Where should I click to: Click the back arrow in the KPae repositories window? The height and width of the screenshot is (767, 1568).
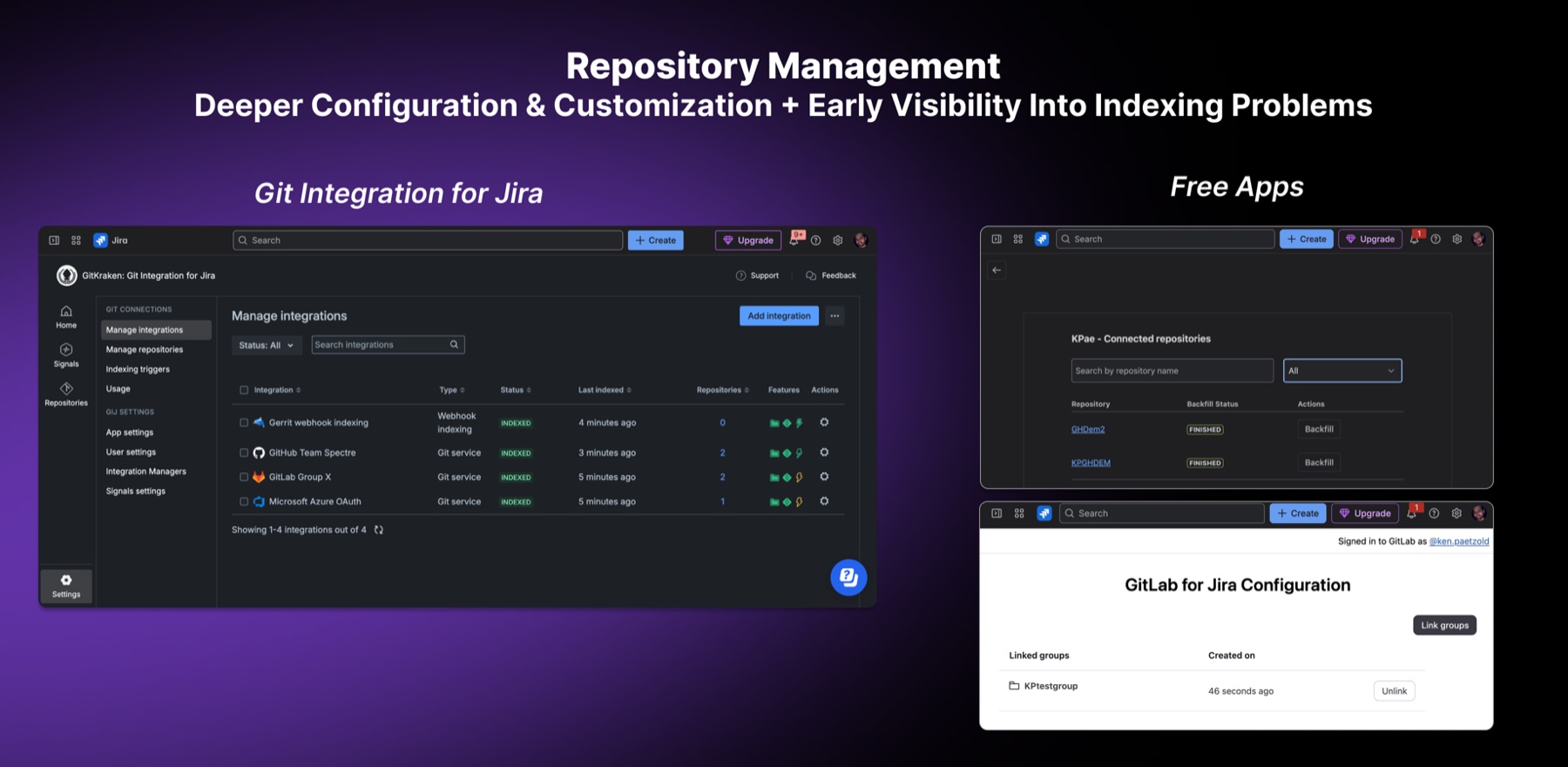(997, 270)
